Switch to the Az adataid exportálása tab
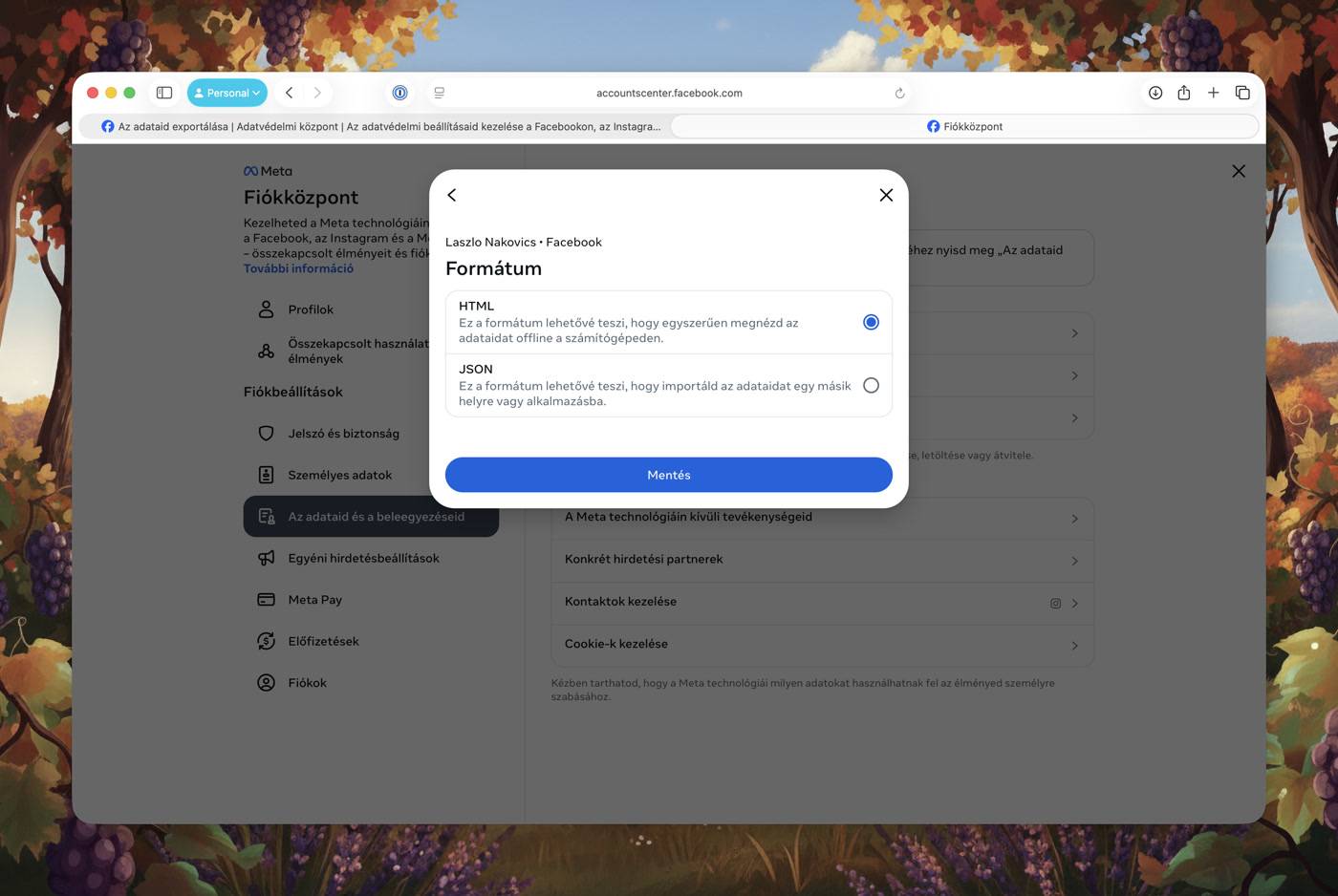The width and height of the screenshot is (1338, 896). click(376, 126)
